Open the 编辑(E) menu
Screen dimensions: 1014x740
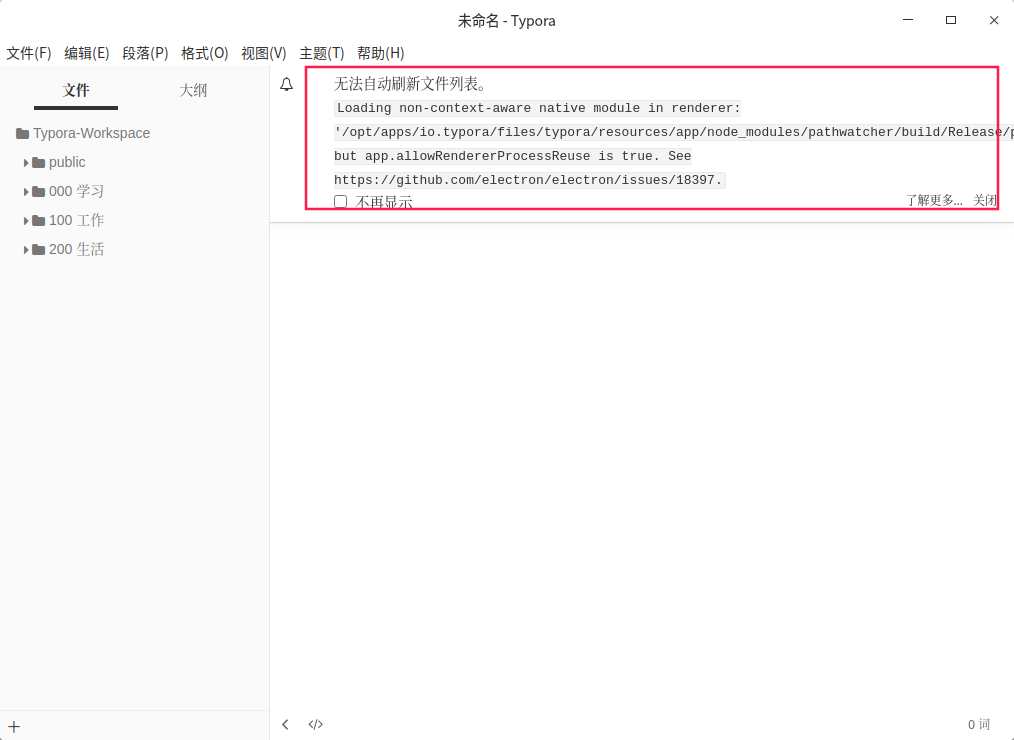(87, 53)
